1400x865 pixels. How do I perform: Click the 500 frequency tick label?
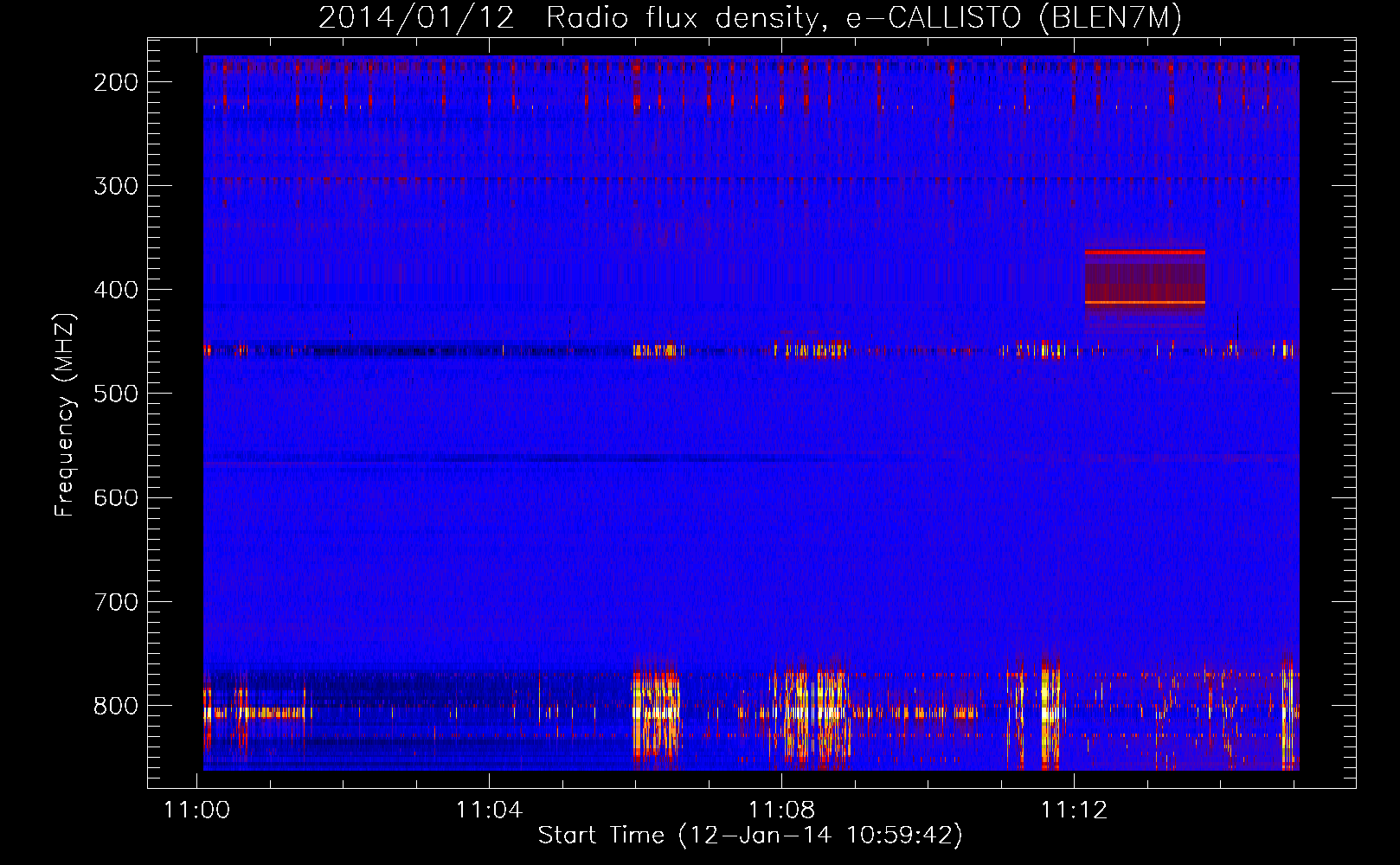click(116, 394)
